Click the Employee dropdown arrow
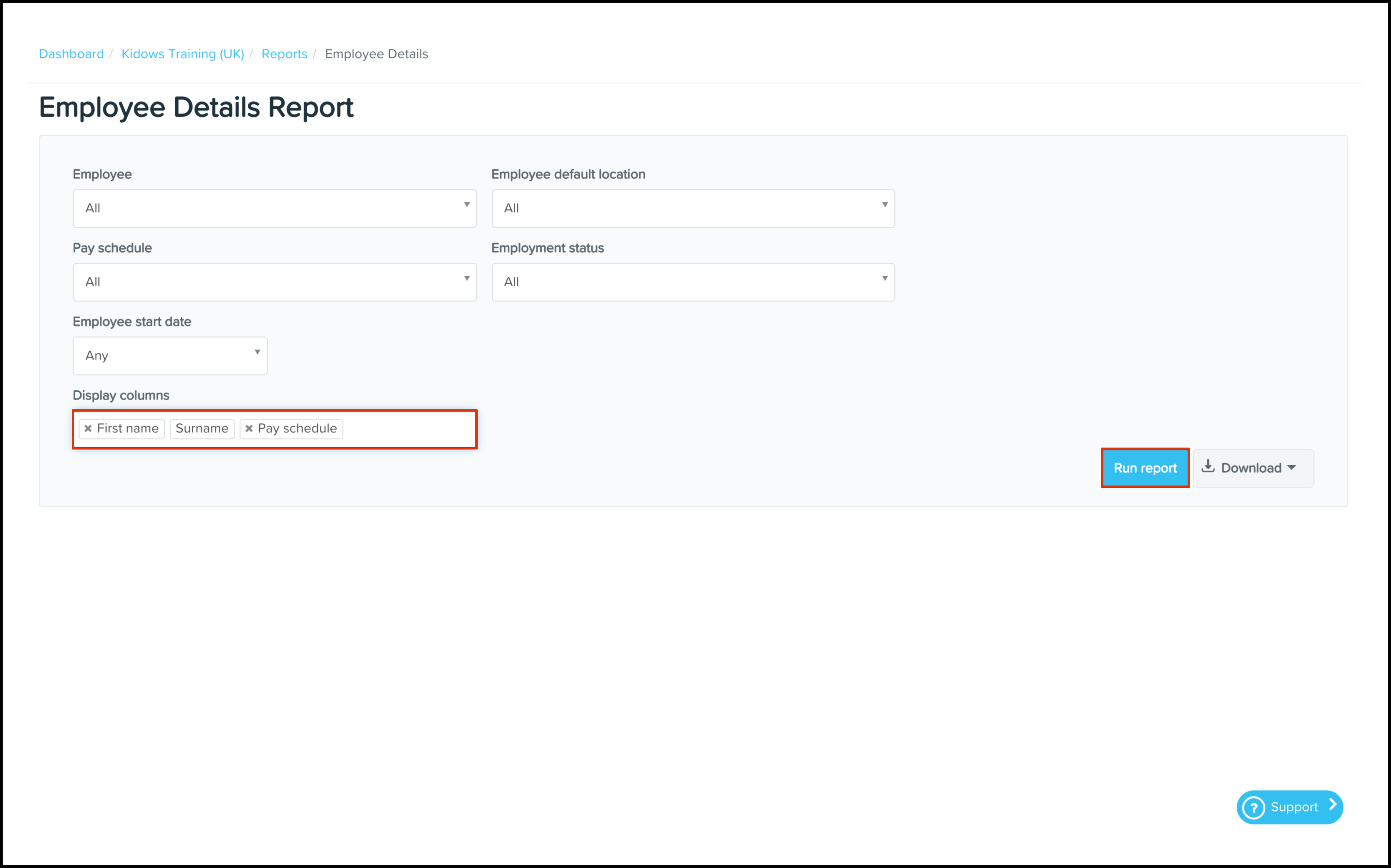 [x=467, y=205]
